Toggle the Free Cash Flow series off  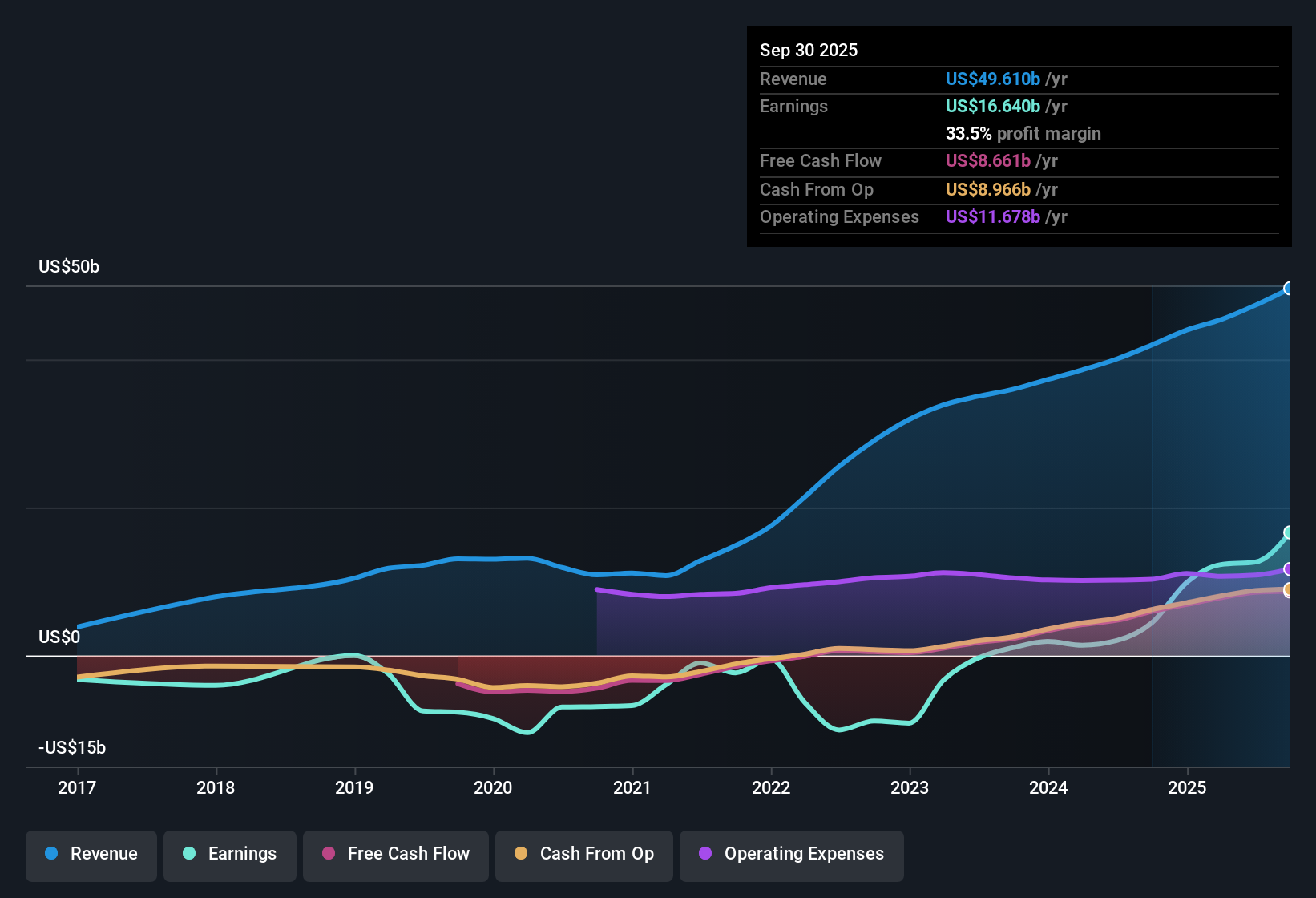coord(395,854)
